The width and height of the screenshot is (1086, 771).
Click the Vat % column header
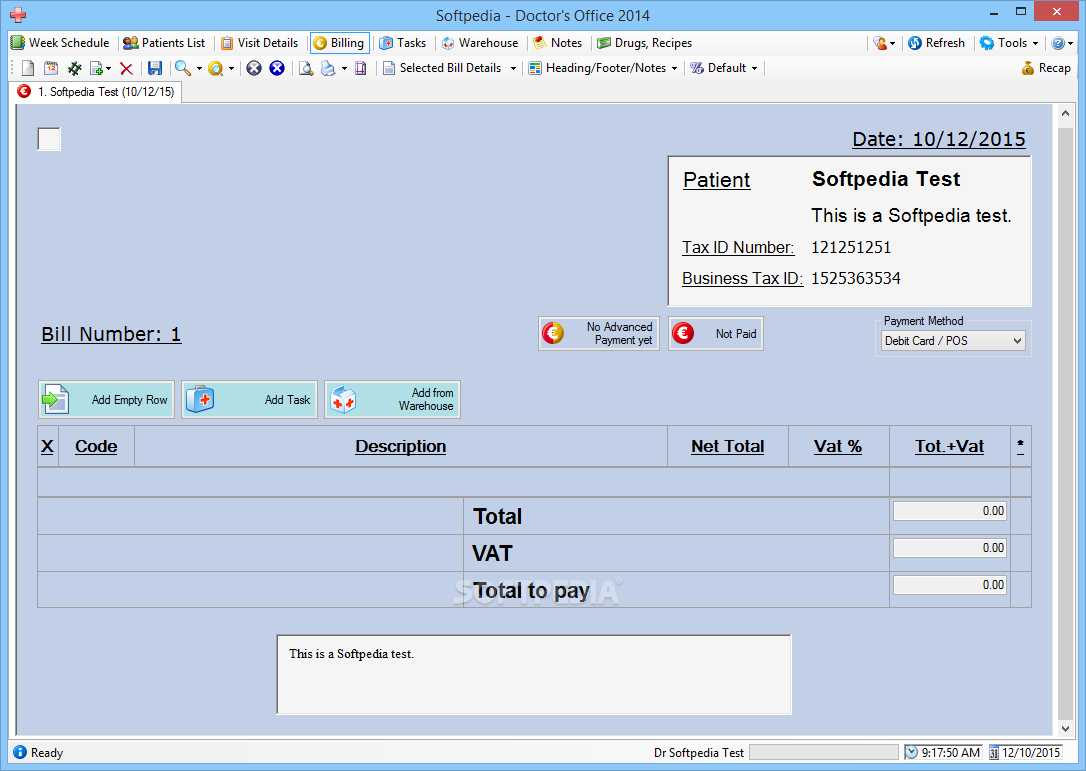(838, 447)
